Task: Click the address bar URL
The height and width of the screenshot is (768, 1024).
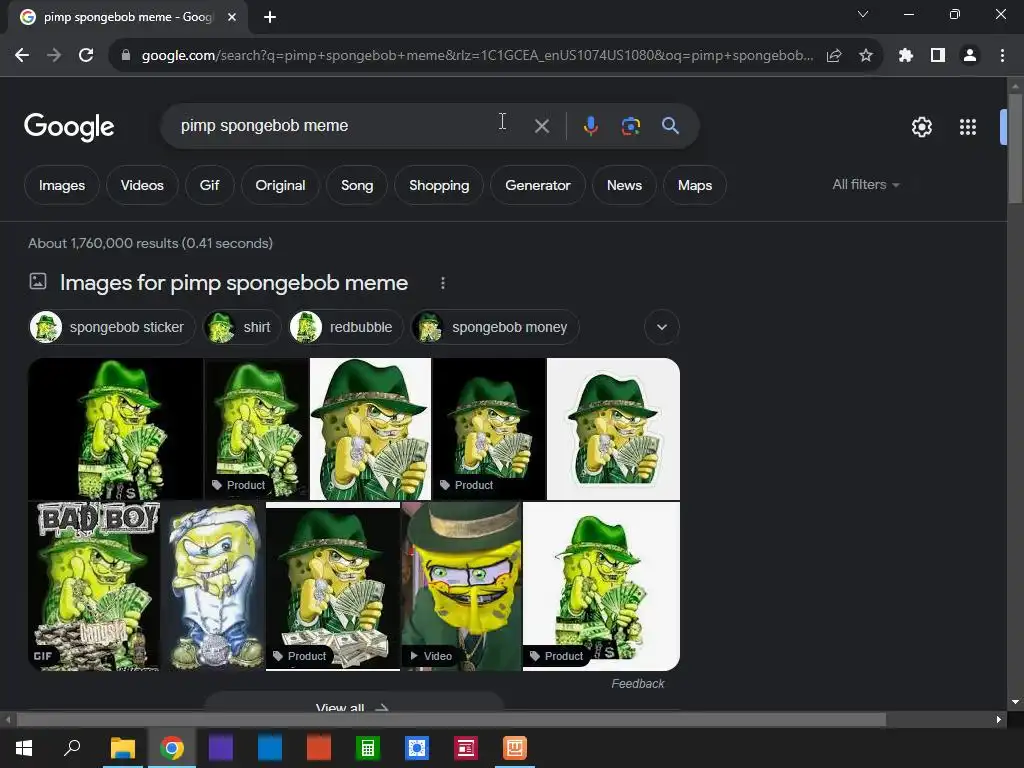Action: (477, 56)
